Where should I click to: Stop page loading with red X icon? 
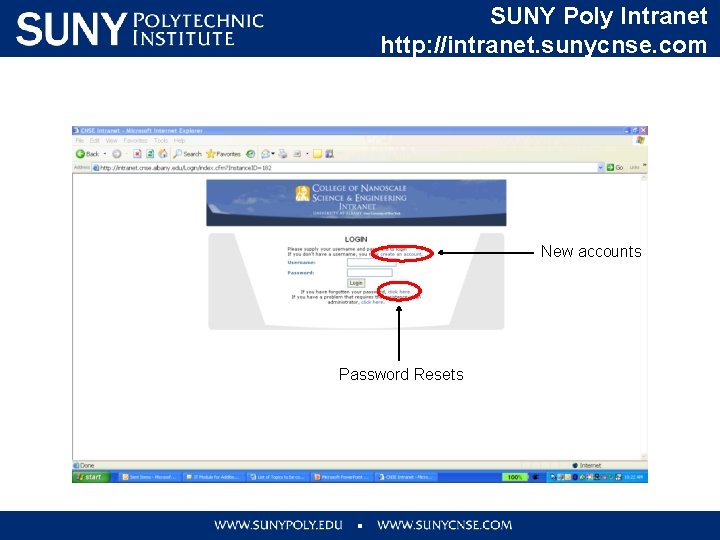pos(137,154)
